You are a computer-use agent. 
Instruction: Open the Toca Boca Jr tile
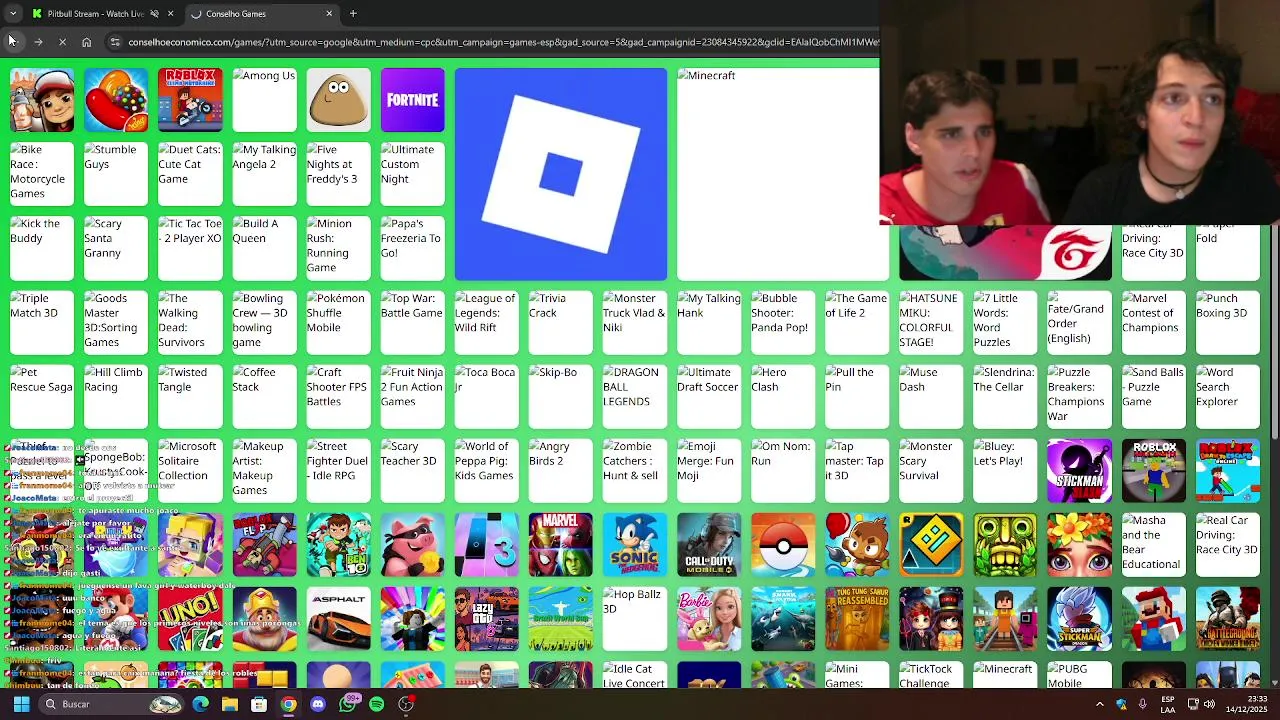coord(486,396)
